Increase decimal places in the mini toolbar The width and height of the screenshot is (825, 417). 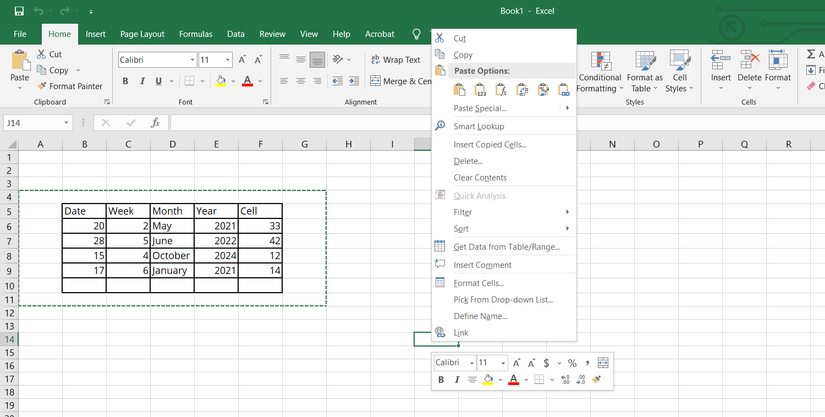(x=564, y=380)
